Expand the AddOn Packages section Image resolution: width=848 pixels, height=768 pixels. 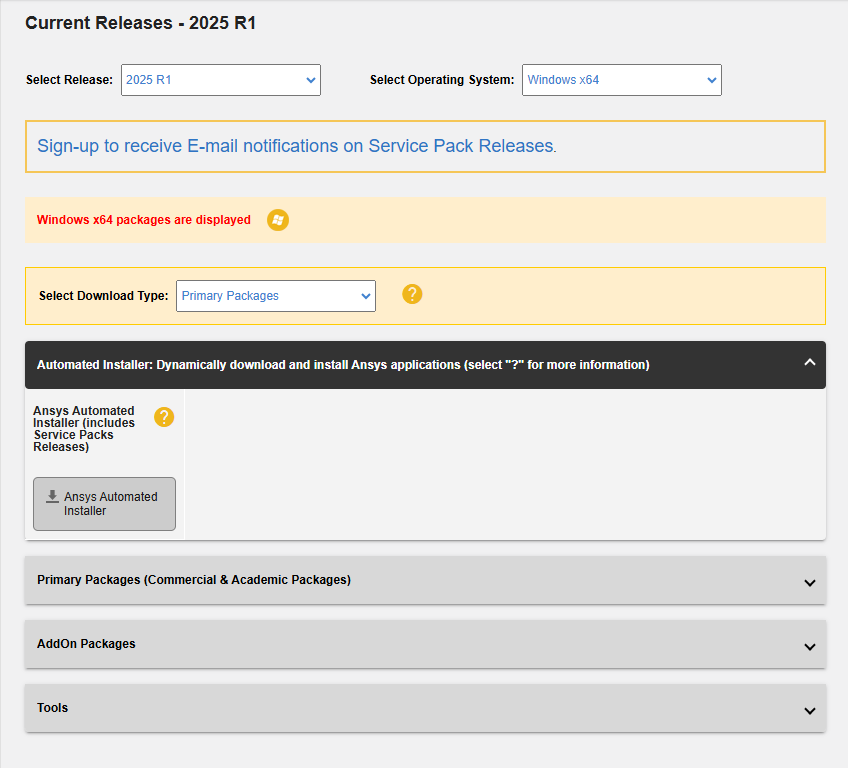[x=425, y=644]
